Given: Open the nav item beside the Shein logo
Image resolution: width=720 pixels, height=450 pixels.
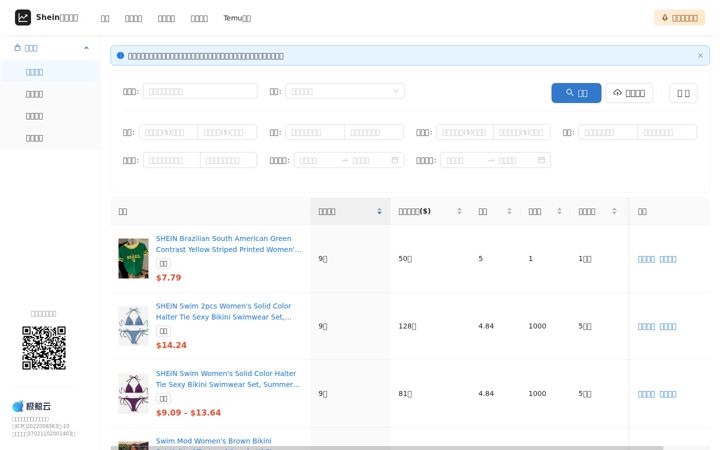Looking at the screenshot, I should coord(105,18).
